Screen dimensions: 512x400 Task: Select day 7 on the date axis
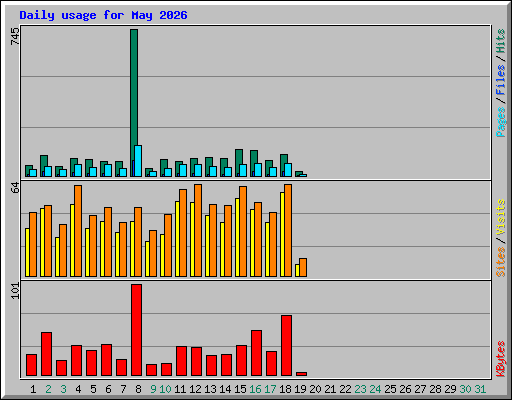pos(123,389)
